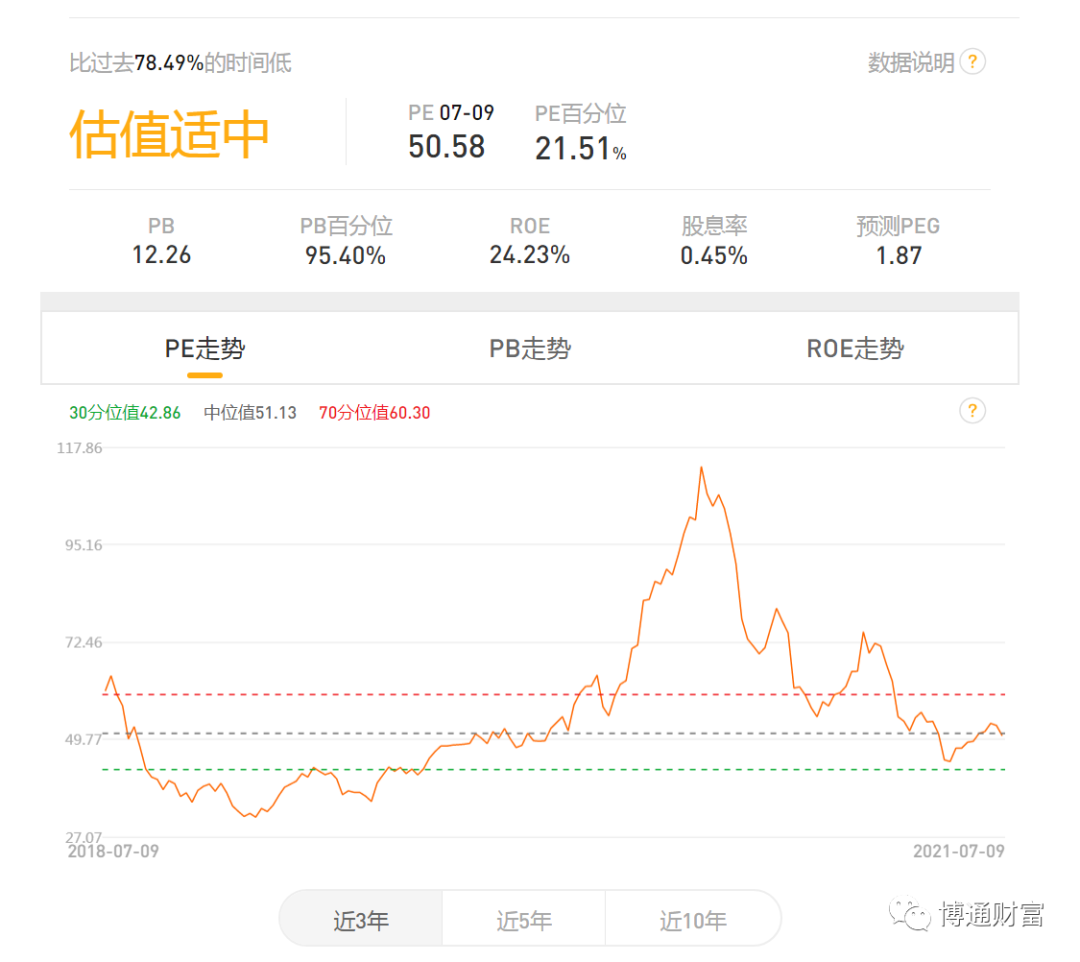Click the PE value 50.58
Image resolution: width=1080 pixels, height=962 pixels.
(x=446, y=147)
